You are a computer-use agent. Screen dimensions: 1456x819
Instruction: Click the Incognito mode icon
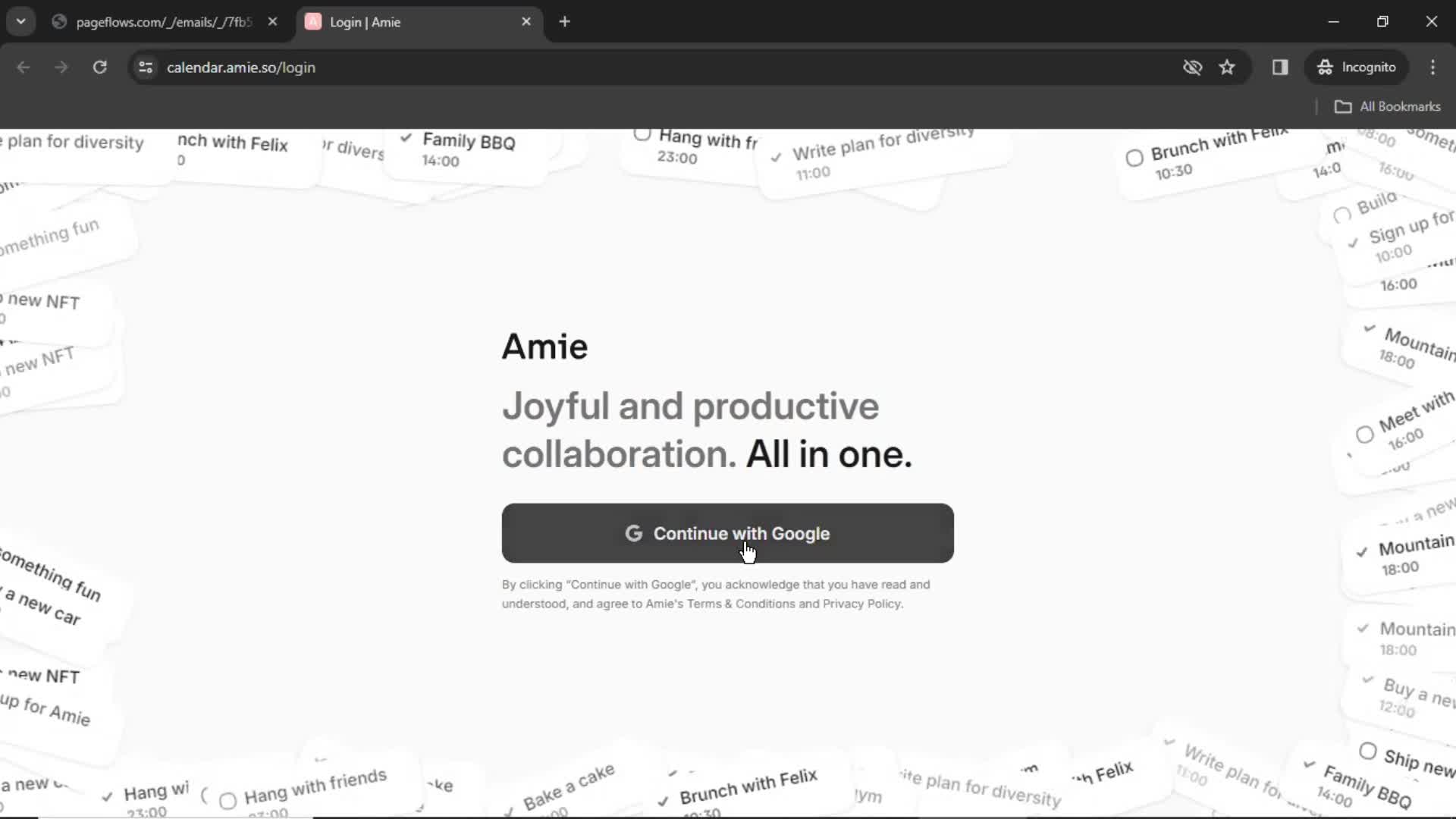click(x=1325, y=67)
